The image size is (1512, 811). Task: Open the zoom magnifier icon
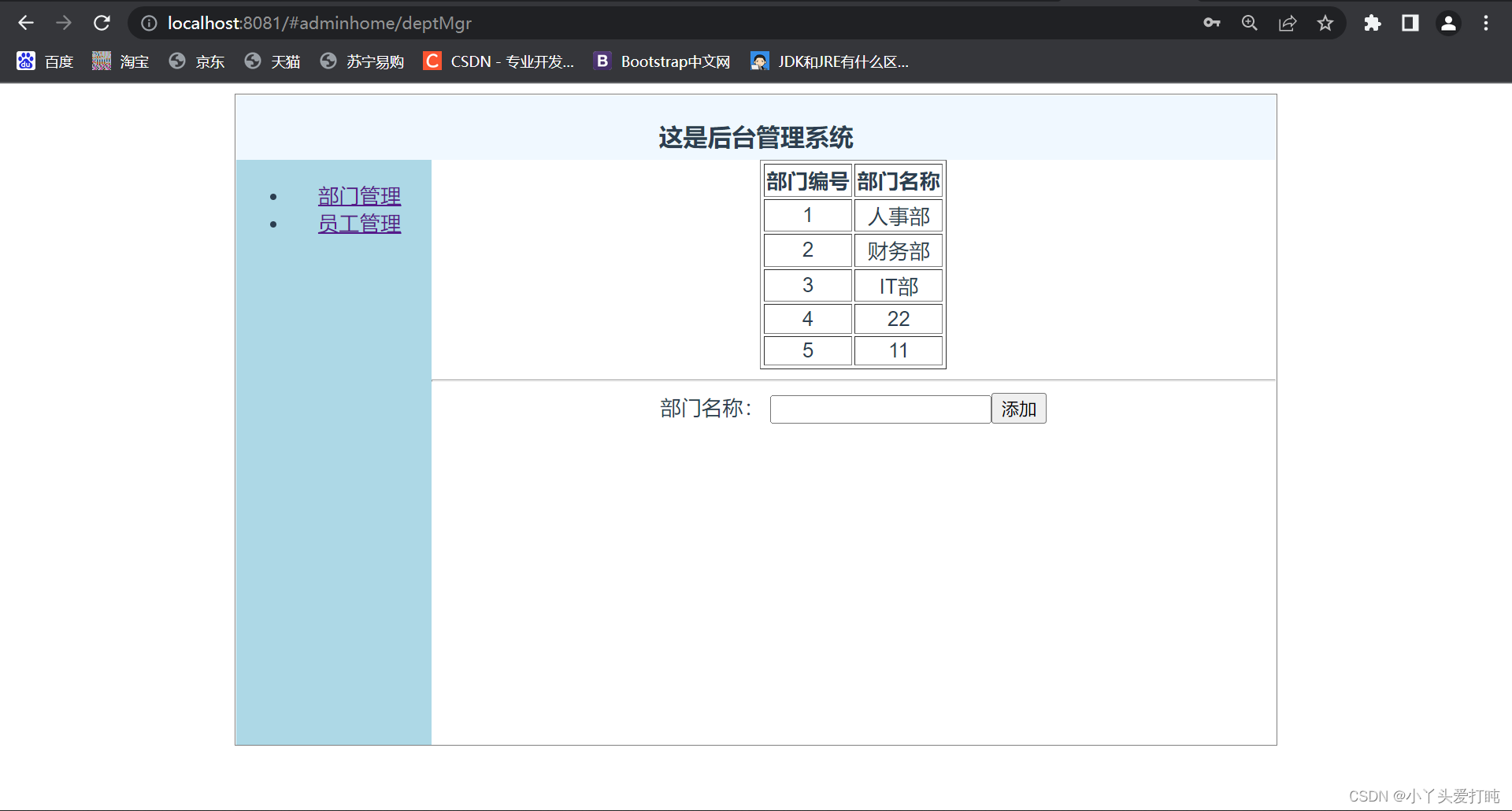pyautogui.click(x=1250, y=23)
